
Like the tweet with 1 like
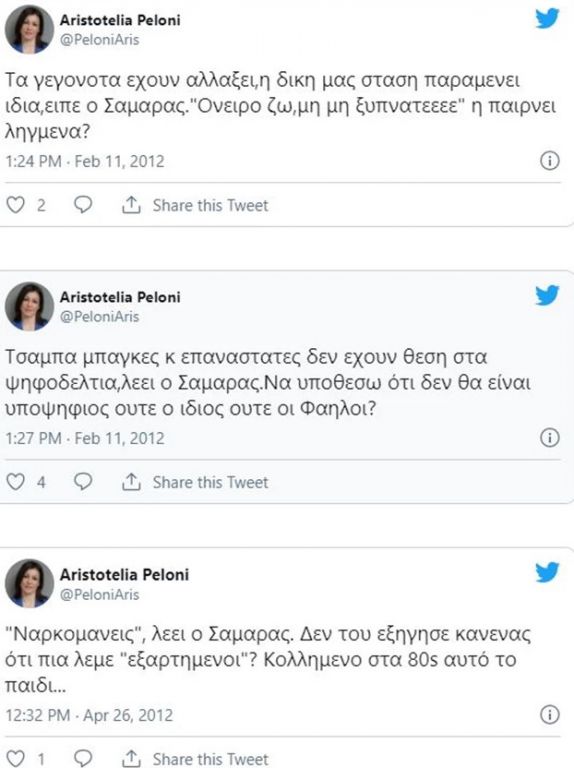pyautogui.click(x=15, y=759)
